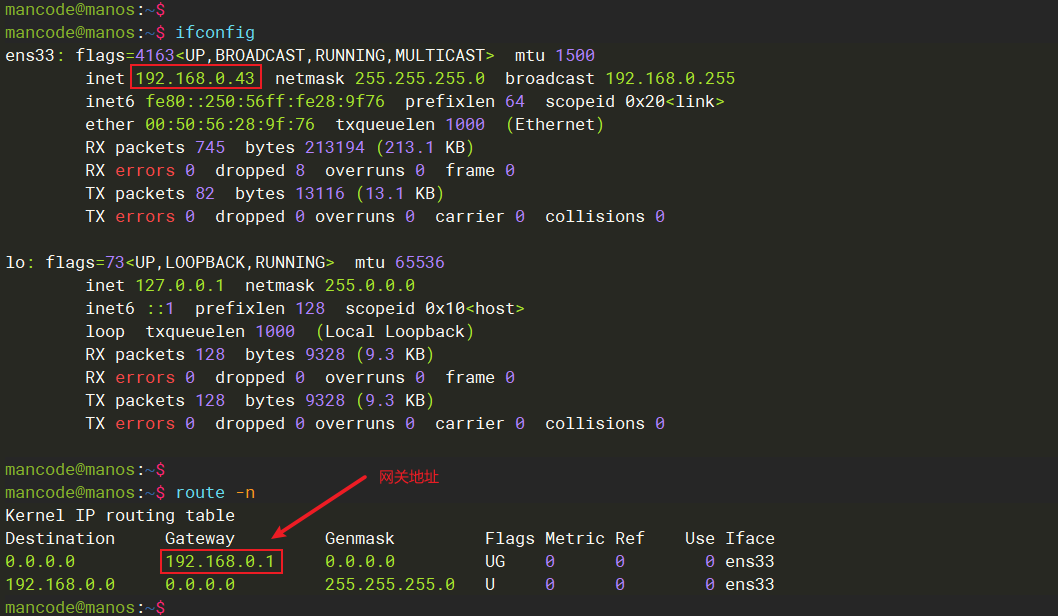This screenshot has width=1058, height=616.
Task: Click the Kernel IP routing table heading
Action: [x=120, y=515]
